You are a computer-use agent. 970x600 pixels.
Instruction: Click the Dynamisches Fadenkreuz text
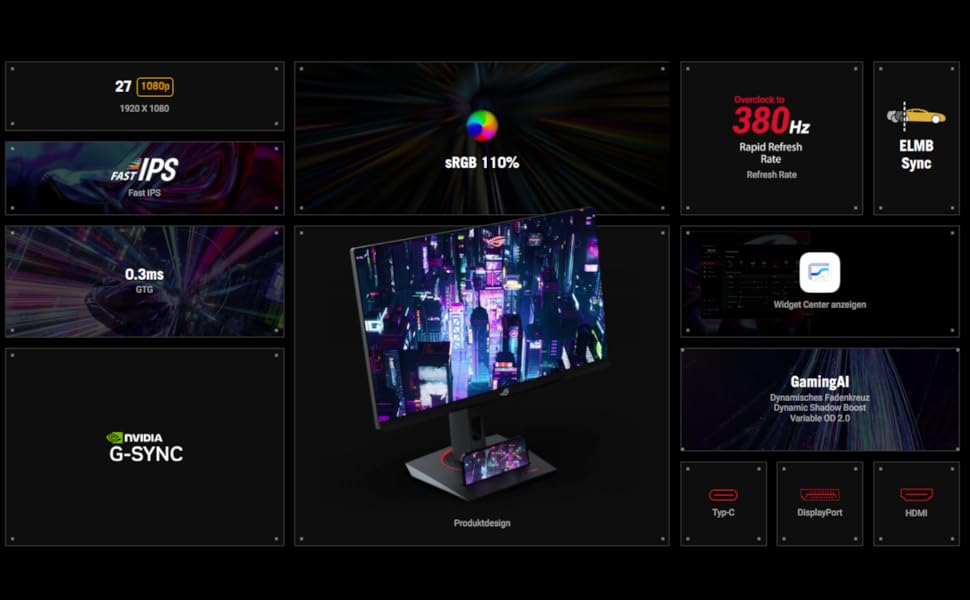click(x=820, y=398)
